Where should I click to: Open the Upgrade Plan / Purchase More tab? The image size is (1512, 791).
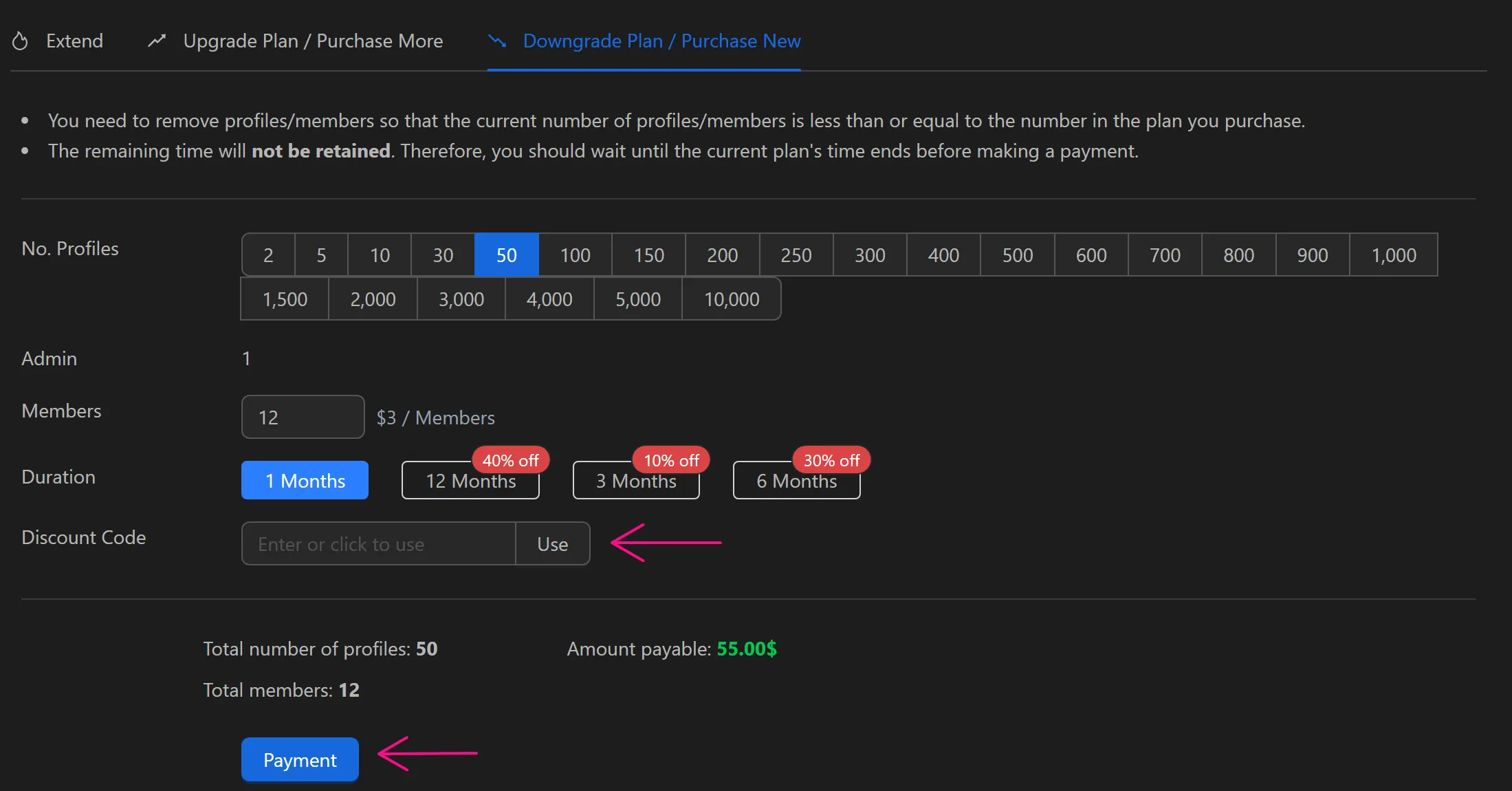point(314,41)
